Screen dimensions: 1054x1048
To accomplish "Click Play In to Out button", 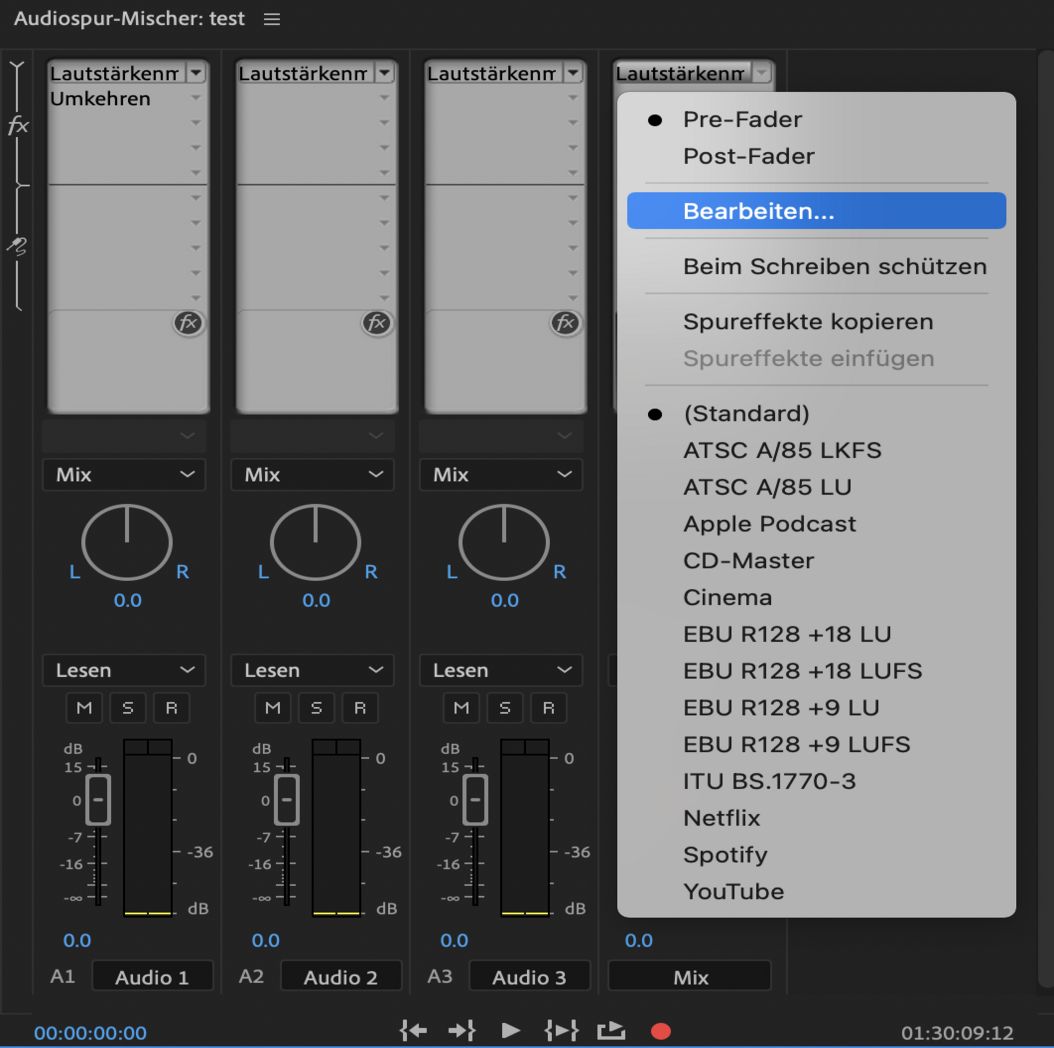I will coord(561,1030).
